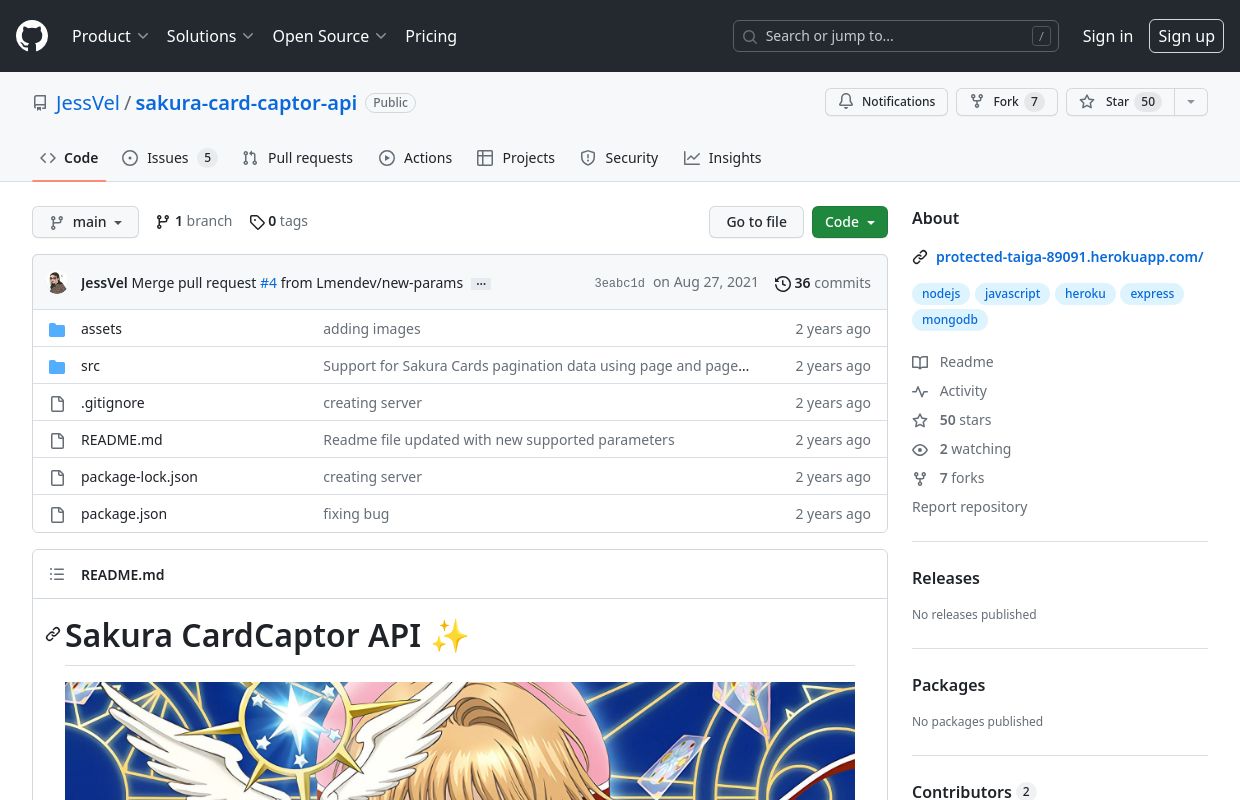View 50 stars in About sidebar

(952, 420)
